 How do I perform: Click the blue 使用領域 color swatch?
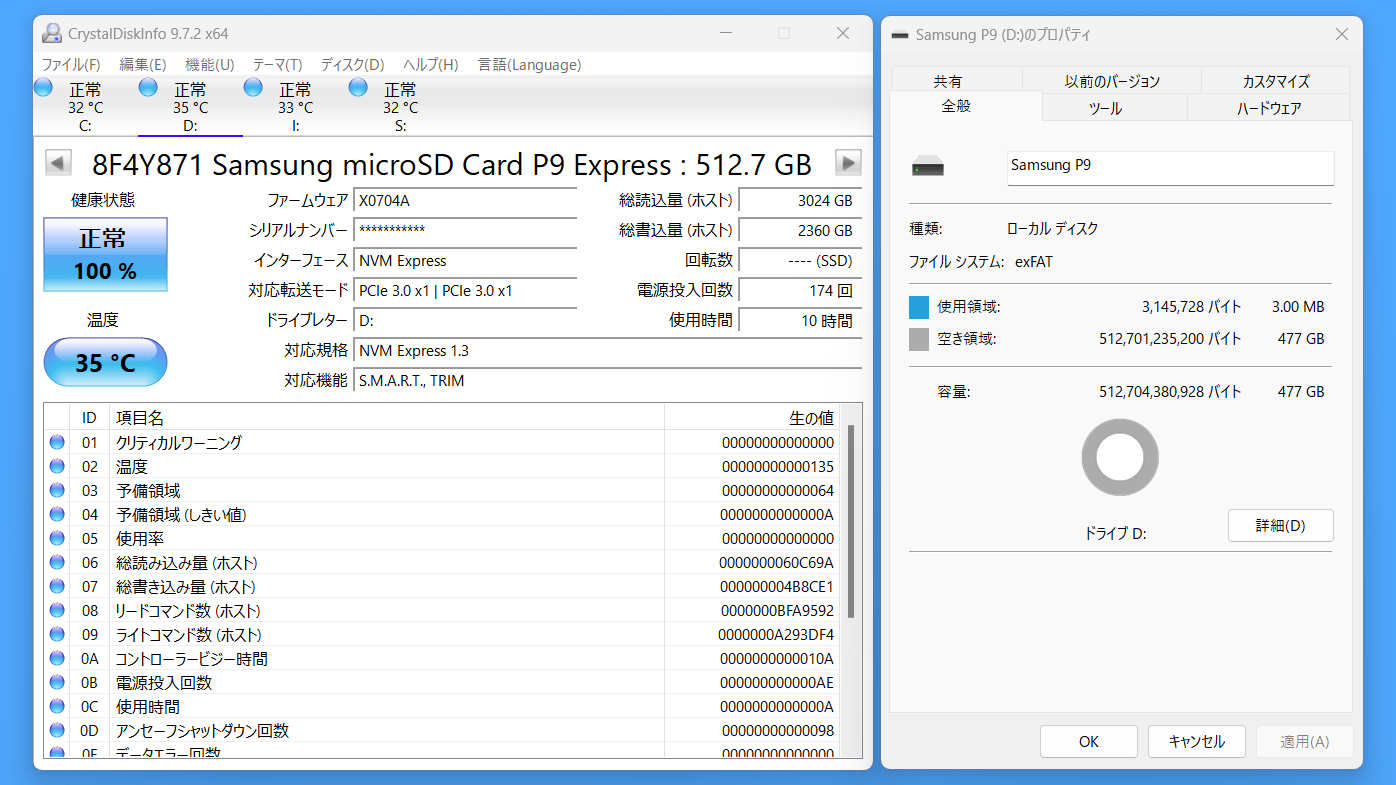pyautogui.click(x=919, y=307)
